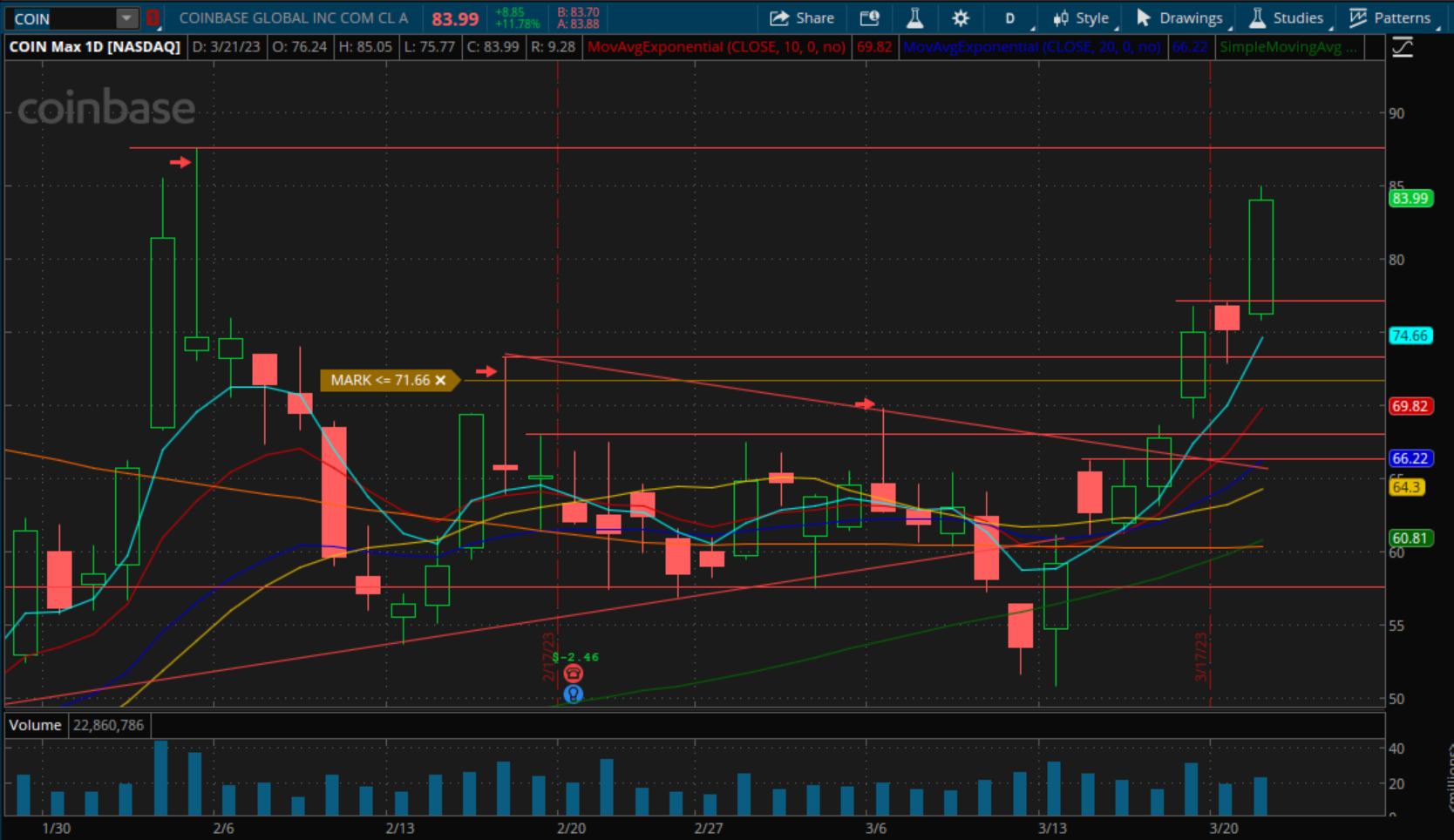Screen dimensions: 1454x840
Task: Click the red 83.99 last price in top bar
Action: (x=455, y=19)
